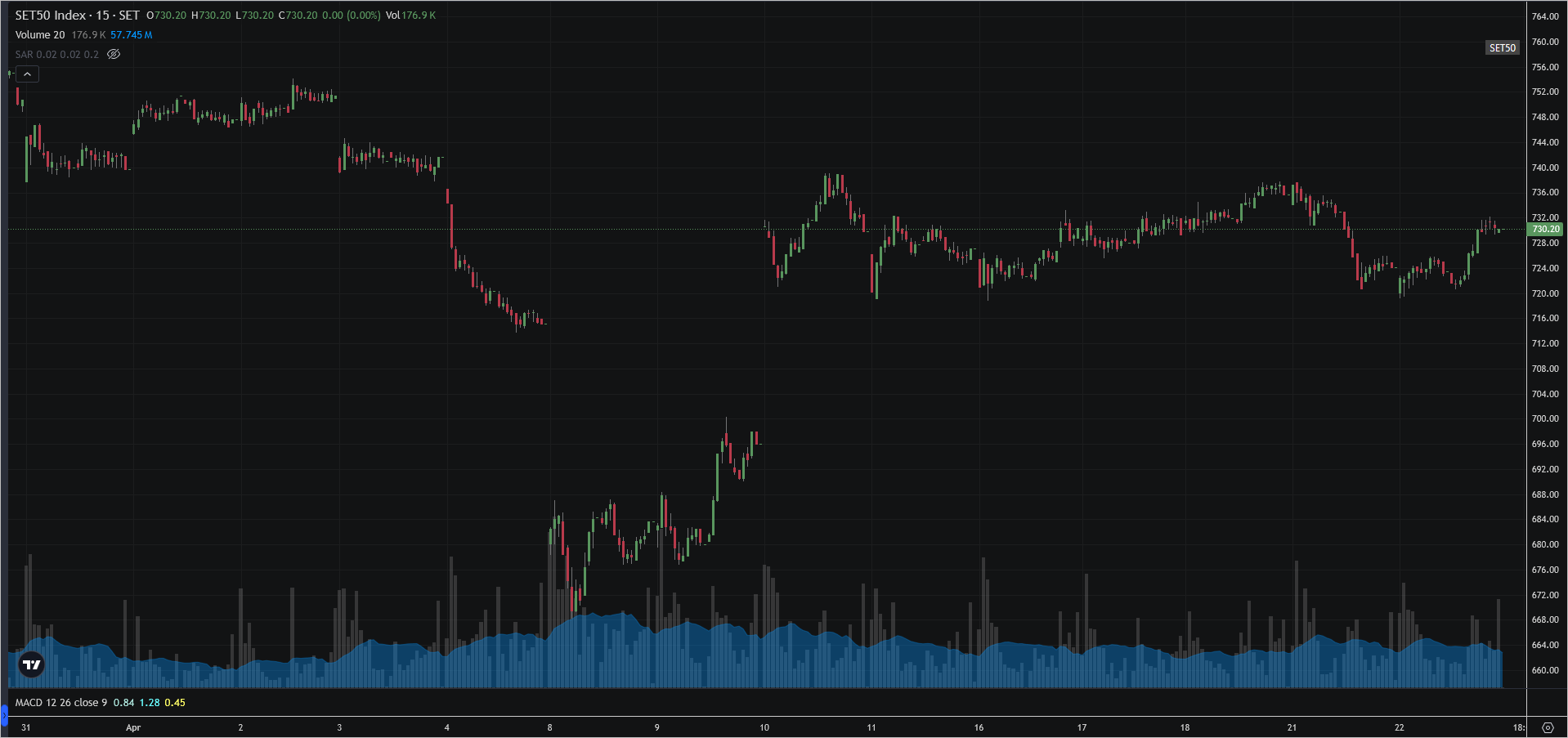1568x738 pixels.
Task: Open chart settings gear in bottom corner
Action: [1547, 727]
